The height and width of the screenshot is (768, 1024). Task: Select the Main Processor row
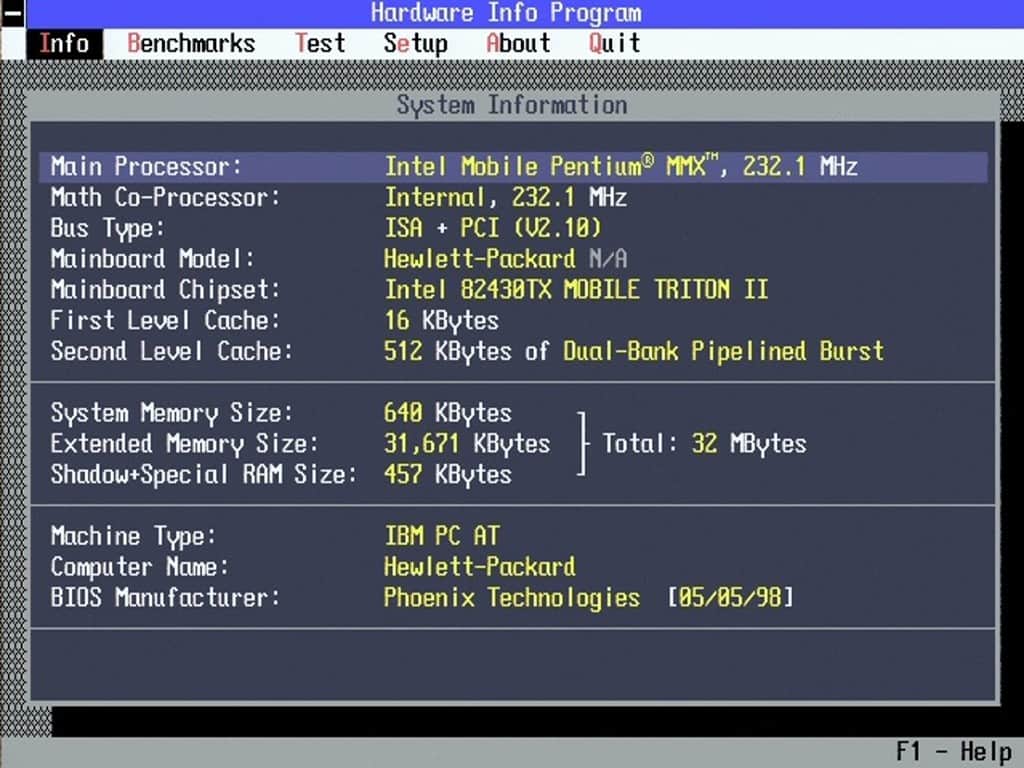513,167
